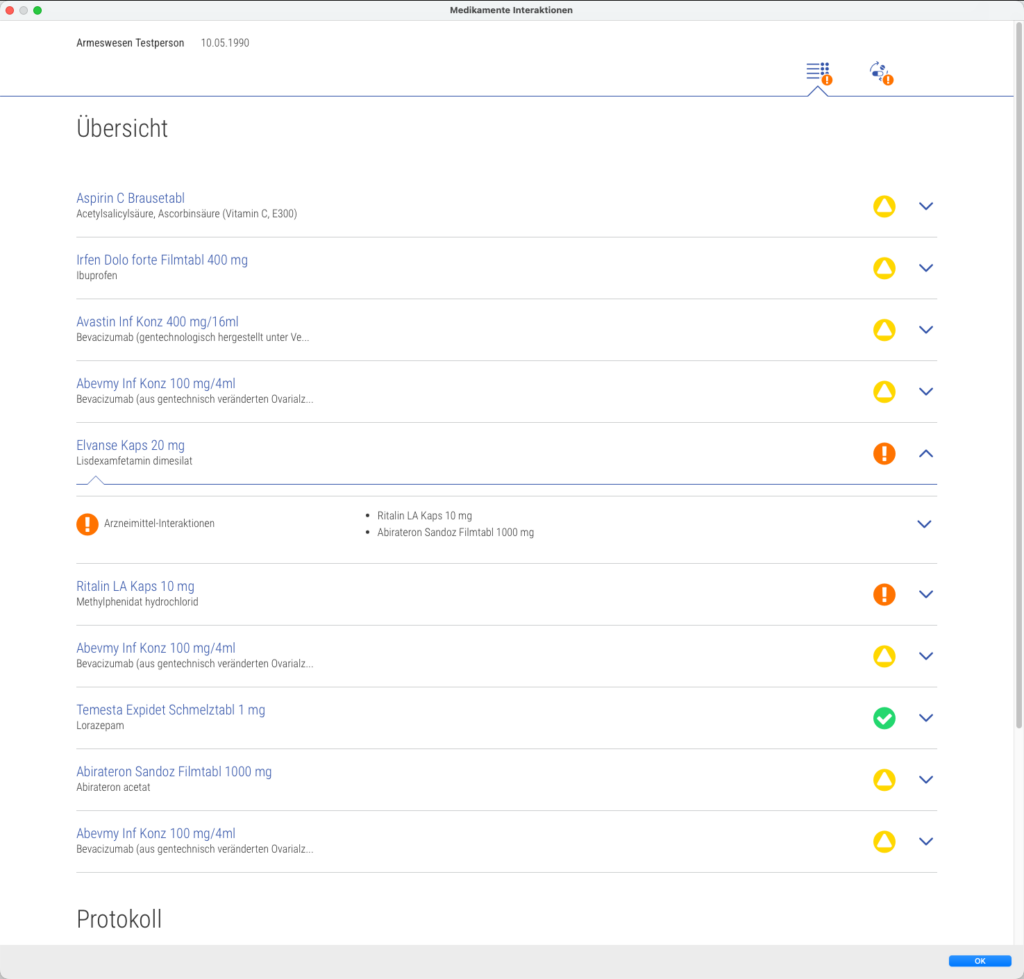
Task: Click the ingredient text Ibuprofen
Action: click(x=97, y=276)
